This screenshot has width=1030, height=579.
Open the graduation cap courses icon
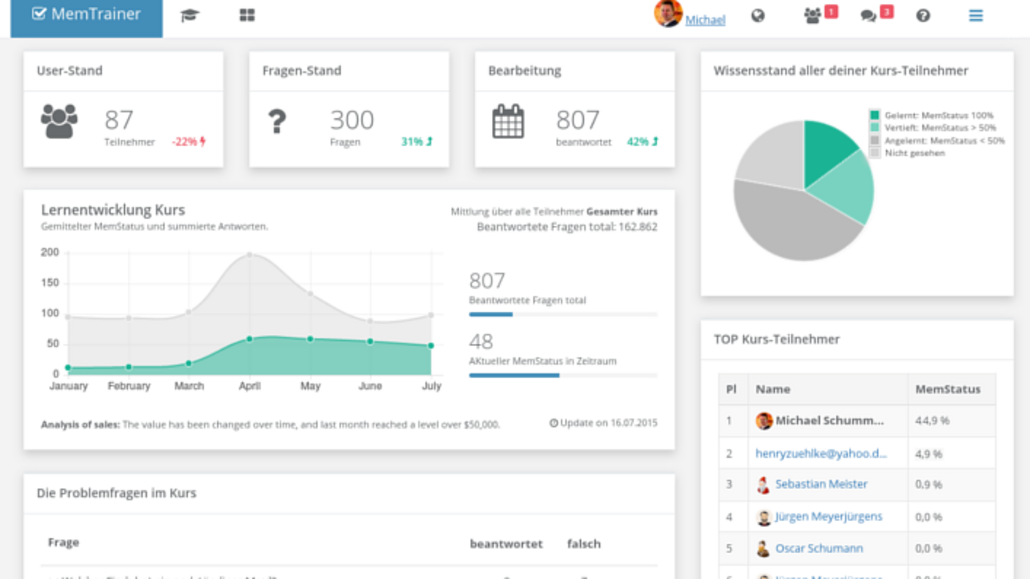tap(189, 16)
